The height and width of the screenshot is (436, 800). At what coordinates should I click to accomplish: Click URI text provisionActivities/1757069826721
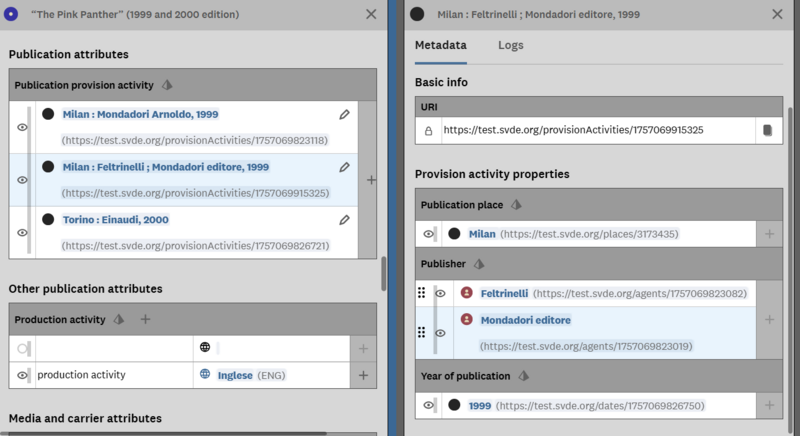[x=195, y=246]
